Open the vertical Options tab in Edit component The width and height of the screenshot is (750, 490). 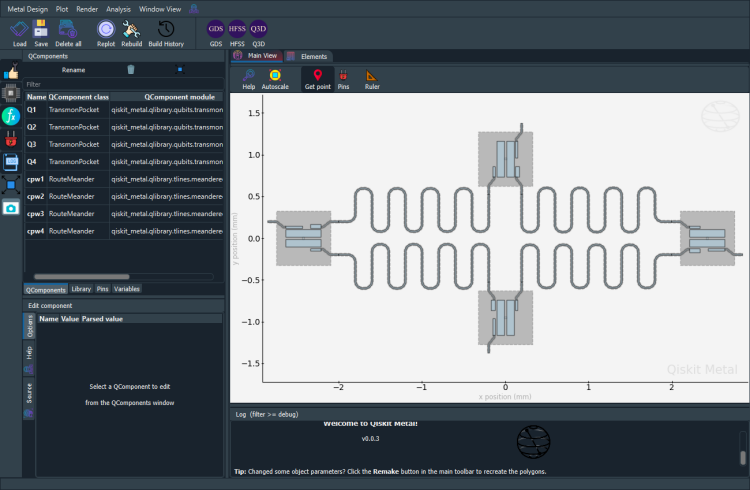pyautogui.click(x=29, y=326)
